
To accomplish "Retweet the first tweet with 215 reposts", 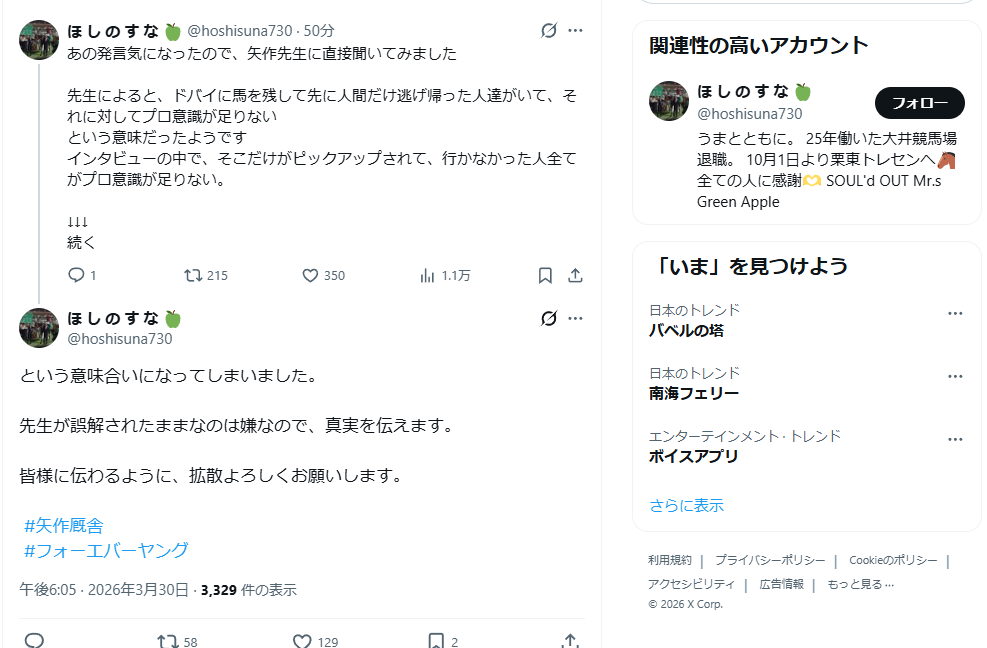I will pos(194,275).
